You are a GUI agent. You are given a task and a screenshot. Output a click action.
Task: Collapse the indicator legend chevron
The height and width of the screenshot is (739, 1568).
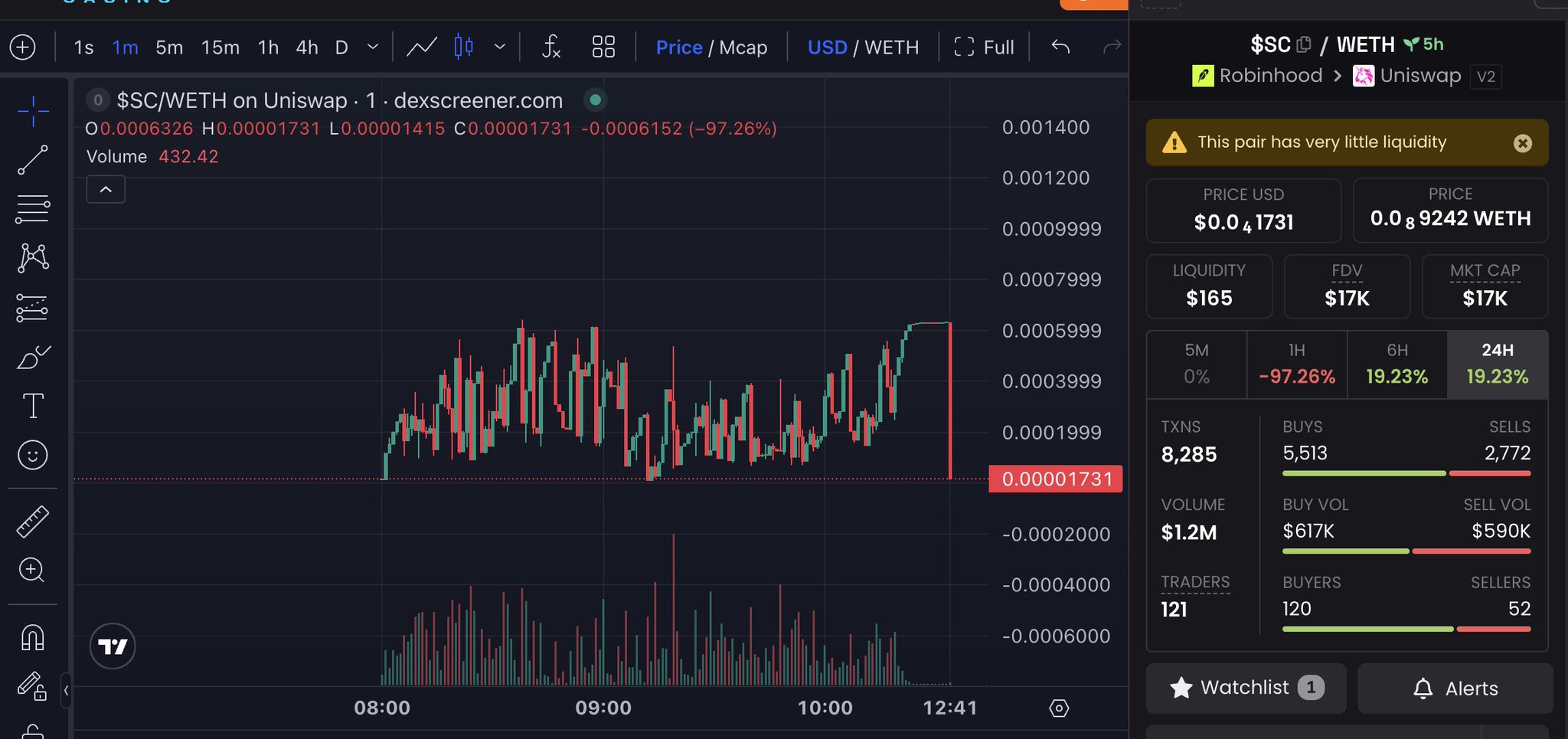(x=106, y=189)
